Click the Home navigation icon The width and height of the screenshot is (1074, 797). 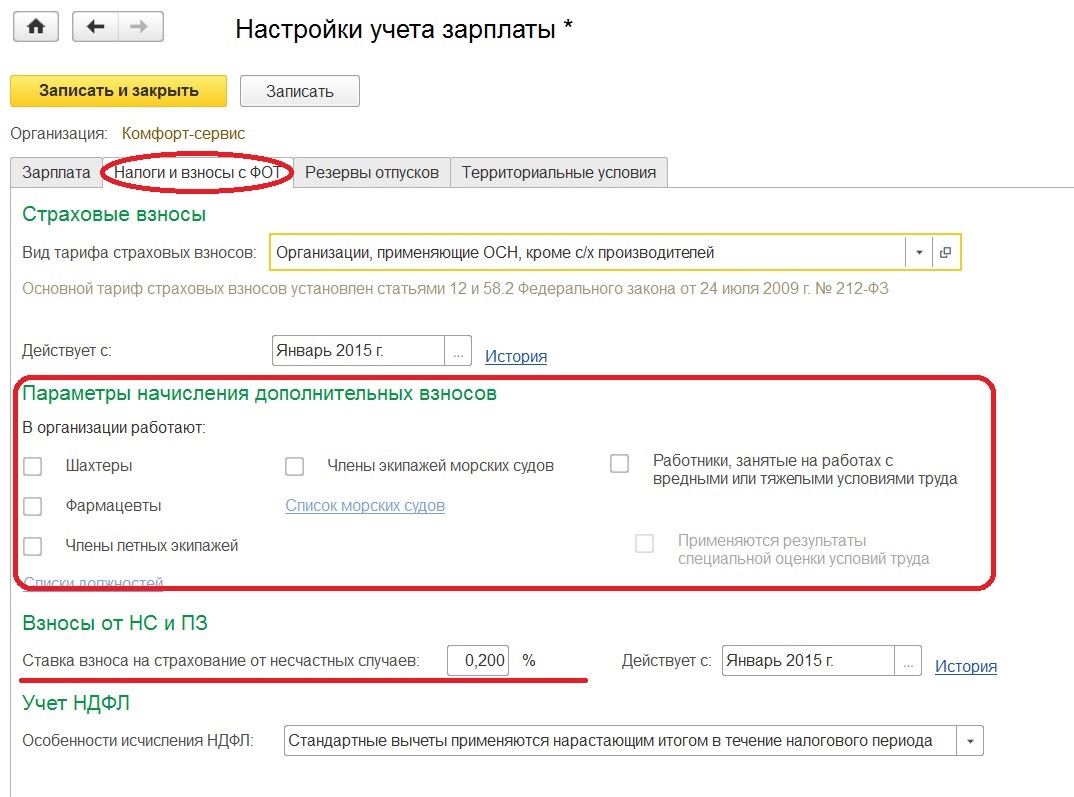[36, 26]
